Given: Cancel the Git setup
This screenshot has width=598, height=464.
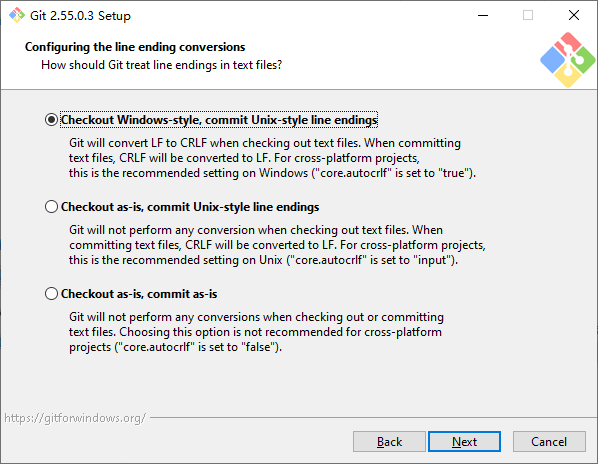Looking at the screenshot, I should [x=549, y=442].
